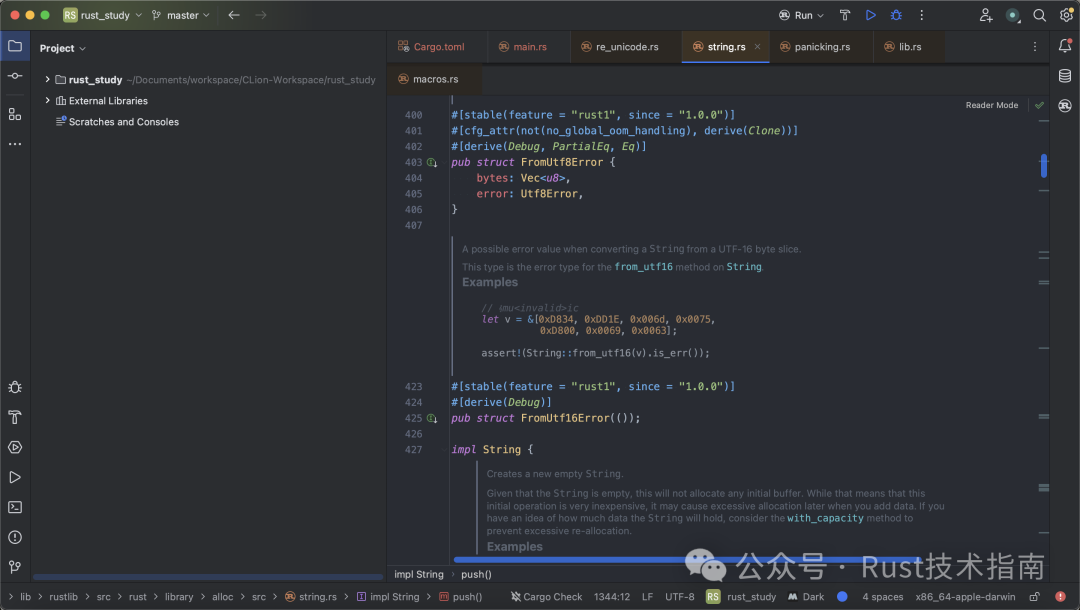Open the Build hammer tool window
1080x610 pixels.
[14, 417]
